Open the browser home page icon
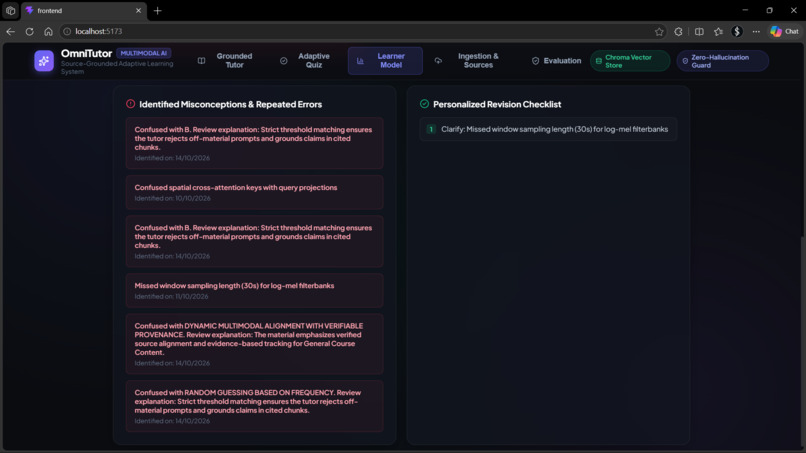 [48, 31]
